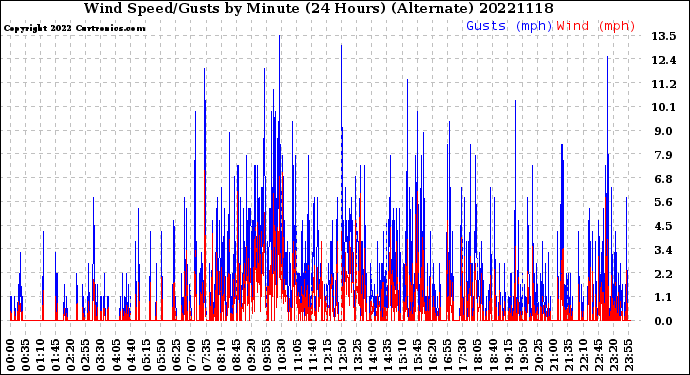Image resolution: width=690 pixels, height=375 pixels.
Task: Click the 17:30 time label
Action: click(463, 355)
